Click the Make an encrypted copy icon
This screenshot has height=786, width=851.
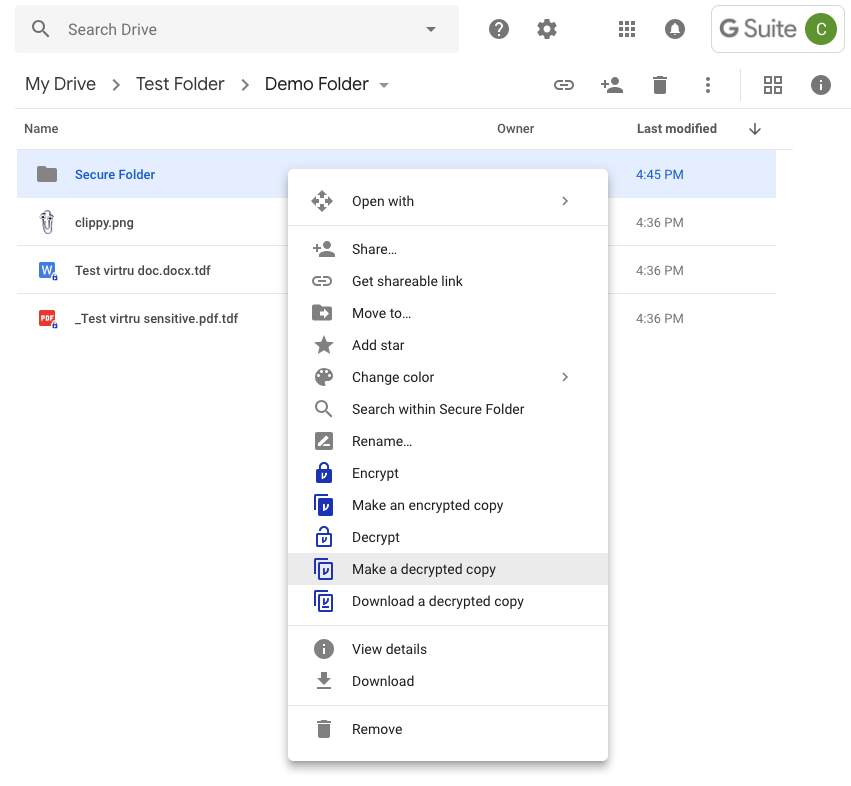pos(323,505)
